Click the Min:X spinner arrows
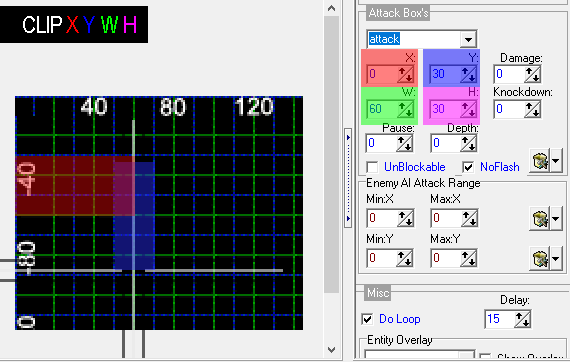 click(x=404, y=218)
